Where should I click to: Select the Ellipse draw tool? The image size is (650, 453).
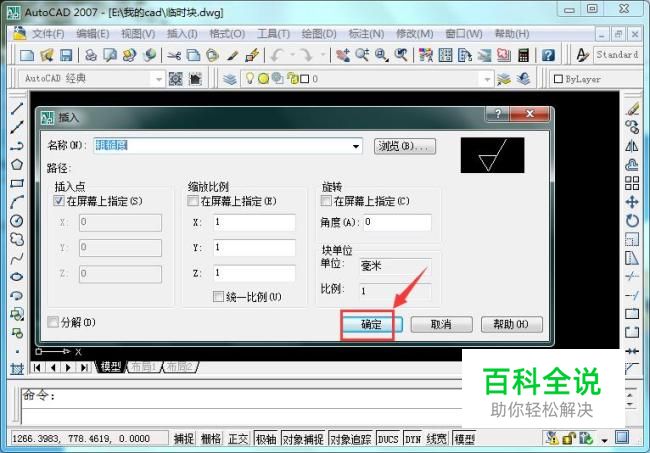coord(17,276)
